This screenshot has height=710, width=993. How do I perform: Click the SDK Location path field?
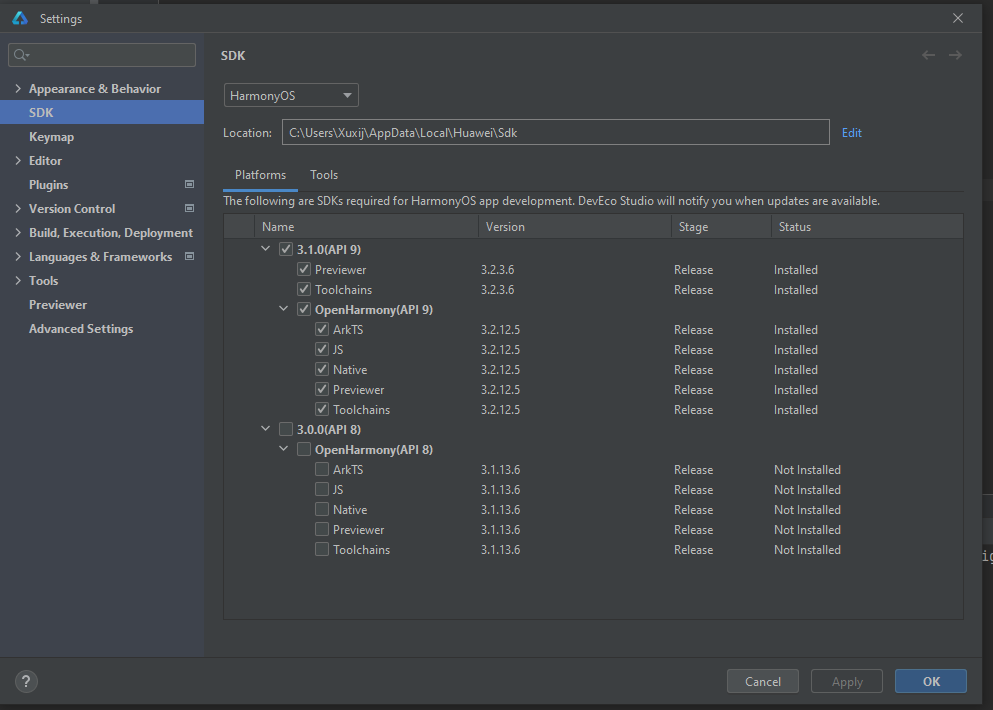pyautogui.click(x=555, y=132)
